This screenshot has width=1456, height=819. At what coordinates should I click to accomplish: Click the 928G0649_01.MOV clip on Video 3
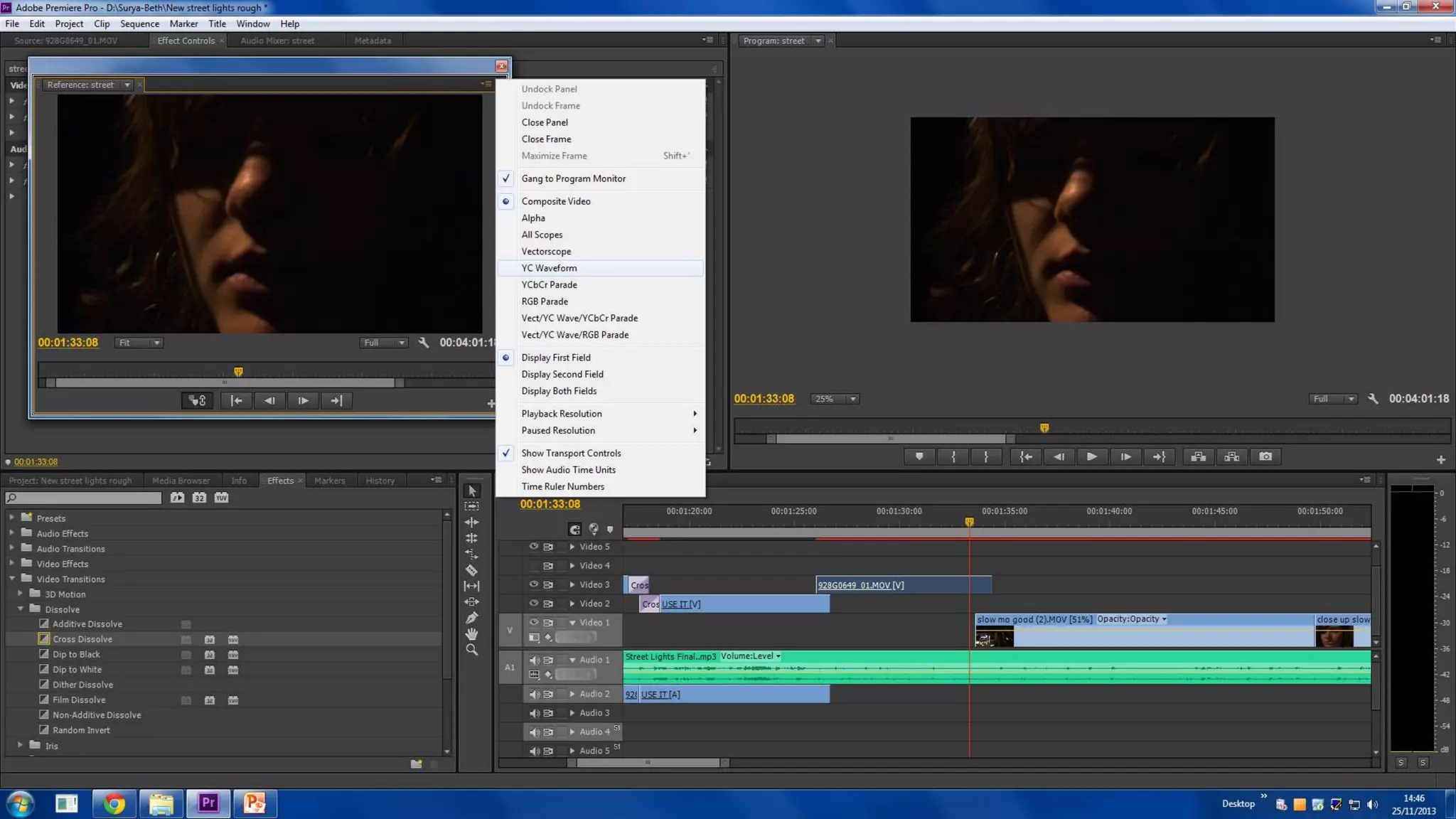903,585
